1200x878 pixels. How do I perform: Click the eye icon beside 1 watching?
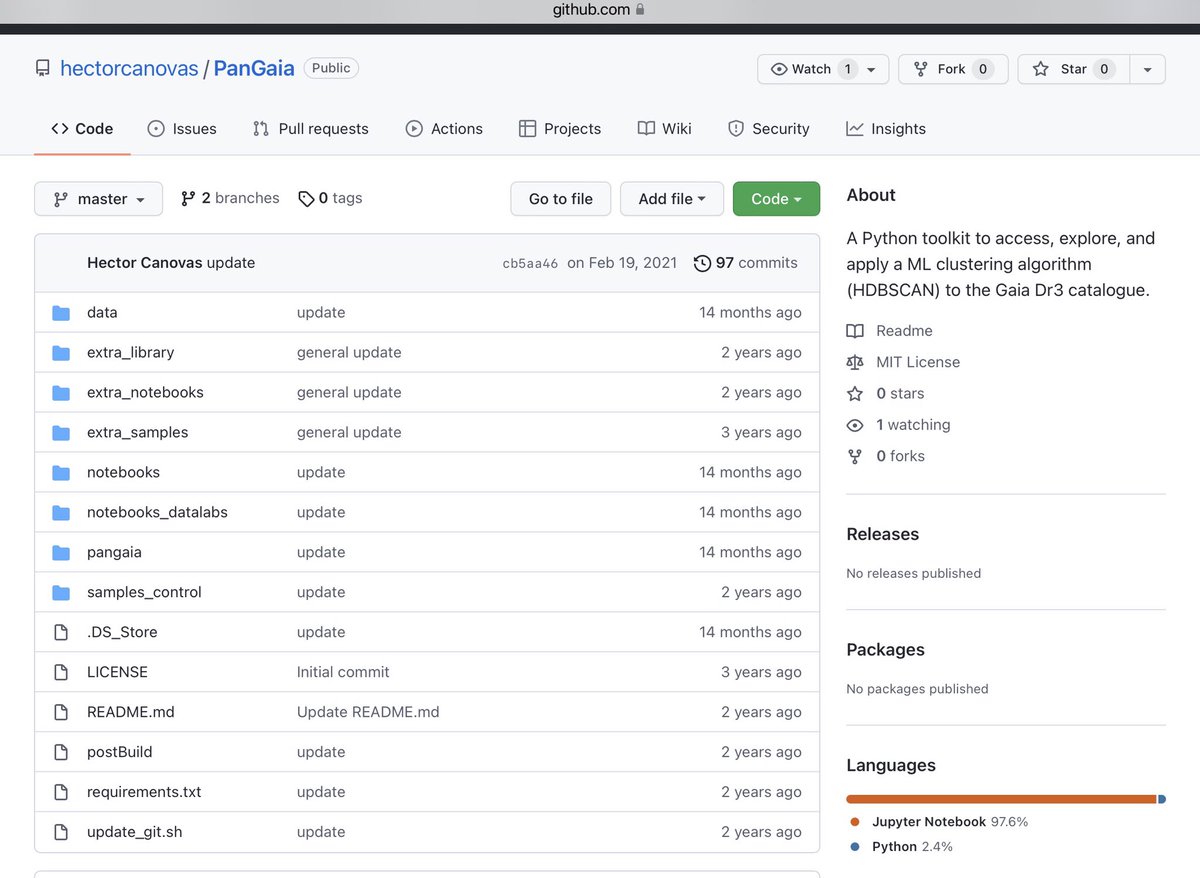855,425
